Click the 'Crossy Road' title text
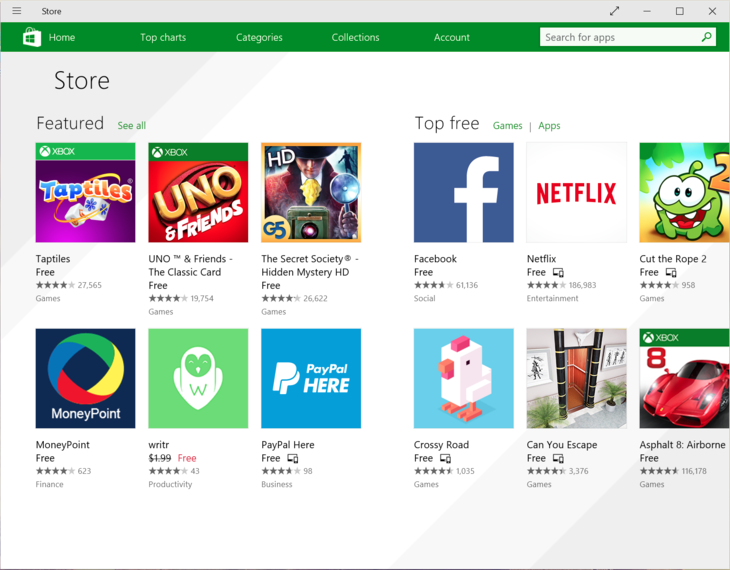The height and width of the screenshot is (570, 730). coord(441,445)
